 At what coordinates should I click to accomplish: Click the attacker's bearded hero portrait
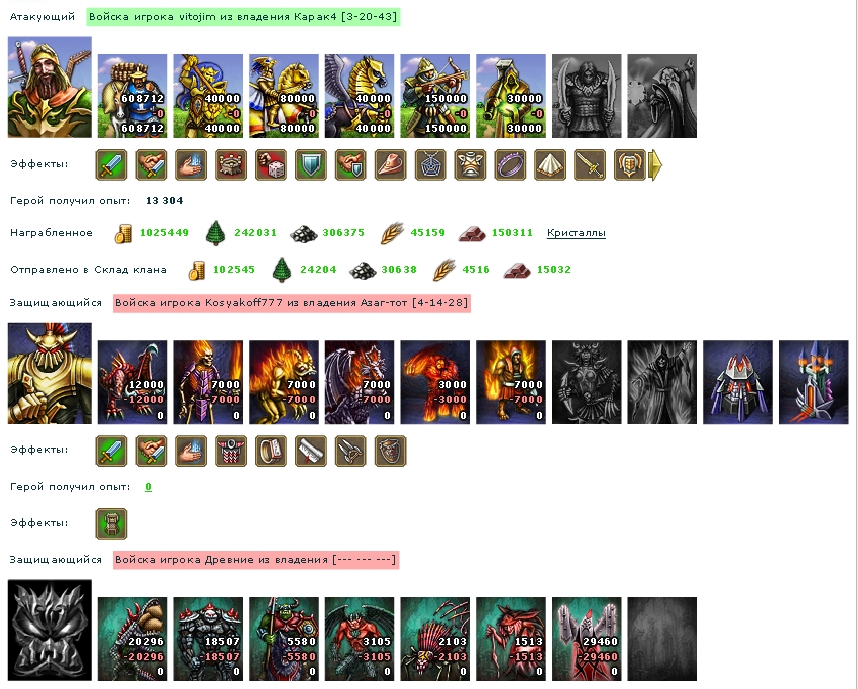[x=50, y=87]
